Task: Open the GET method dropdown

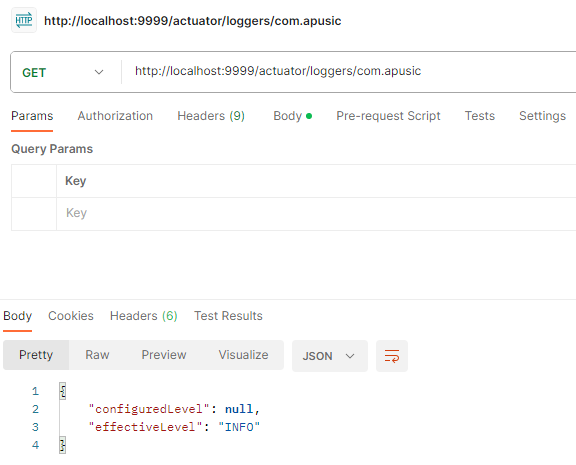Action: [x=63, y=72]
